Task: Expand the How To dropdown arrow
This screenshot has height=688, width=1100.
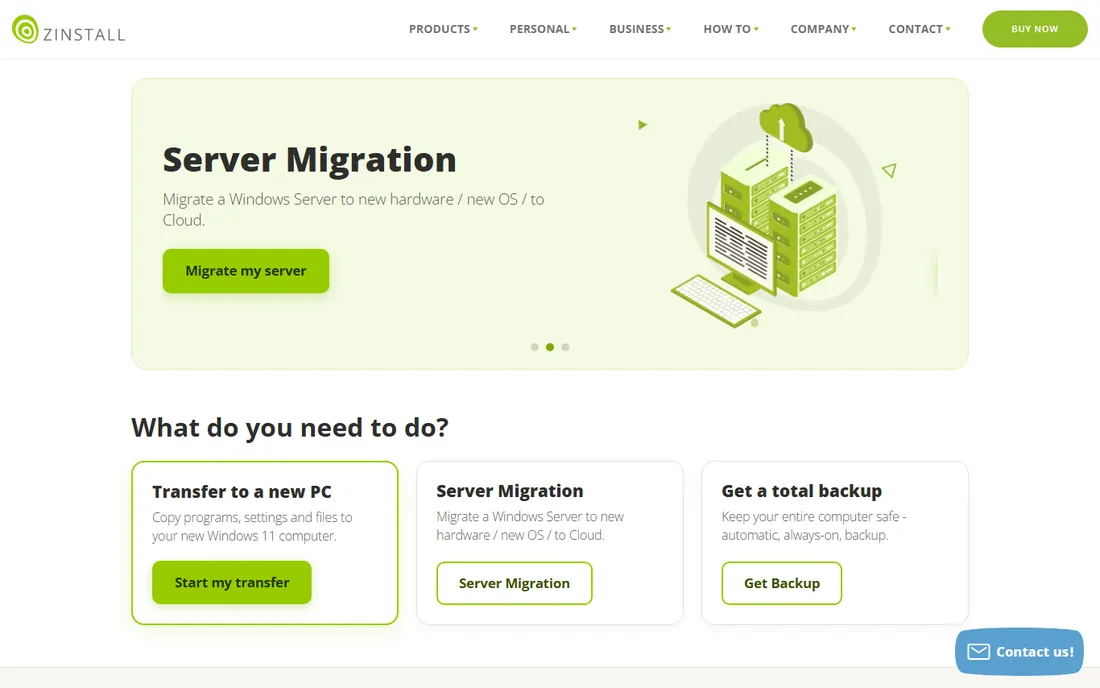Action: (756, 29)
